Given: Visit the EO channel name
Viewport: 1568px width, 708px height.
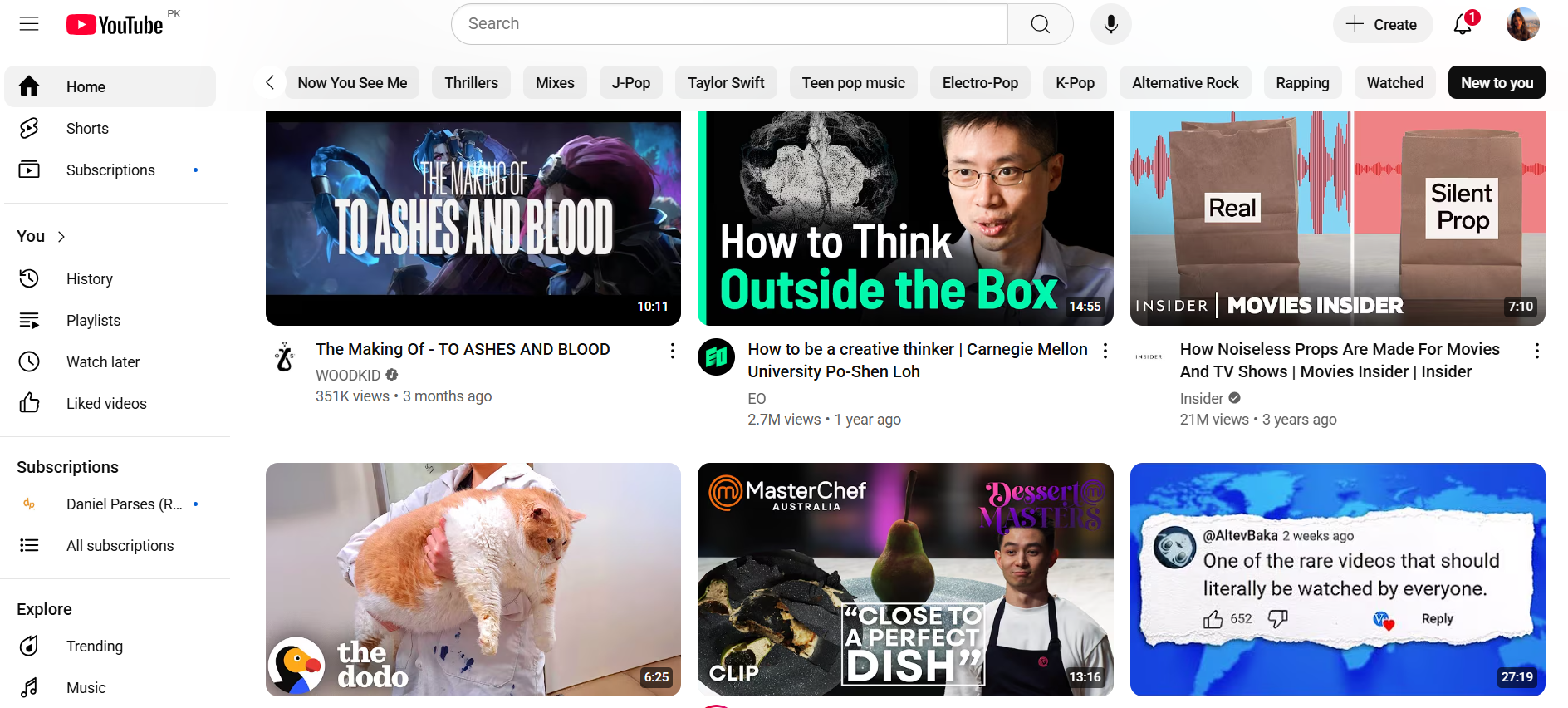Looking at the screenshot, I should [x=757, y=399].
